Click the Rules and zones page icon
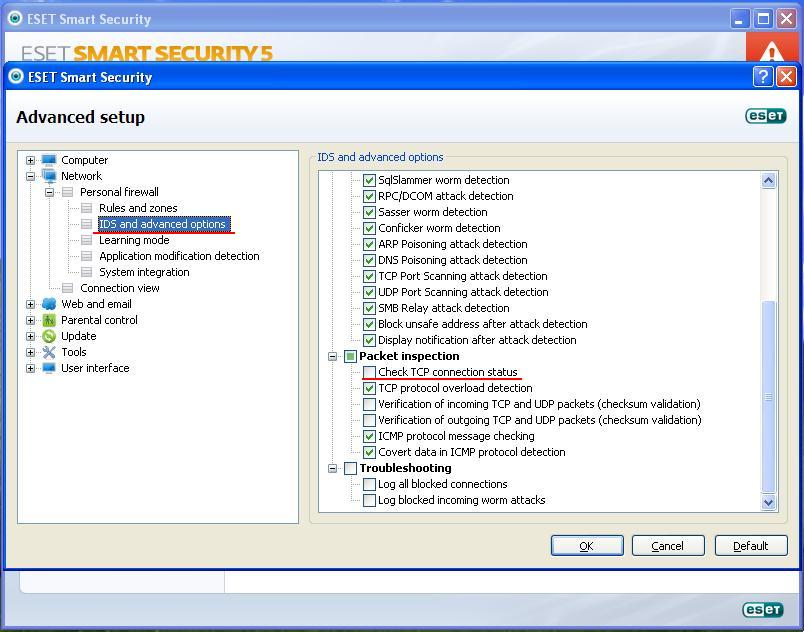Image resolution: width=804 pixels, height=632 pixels. pyautogui.click(x=87, y=208)
